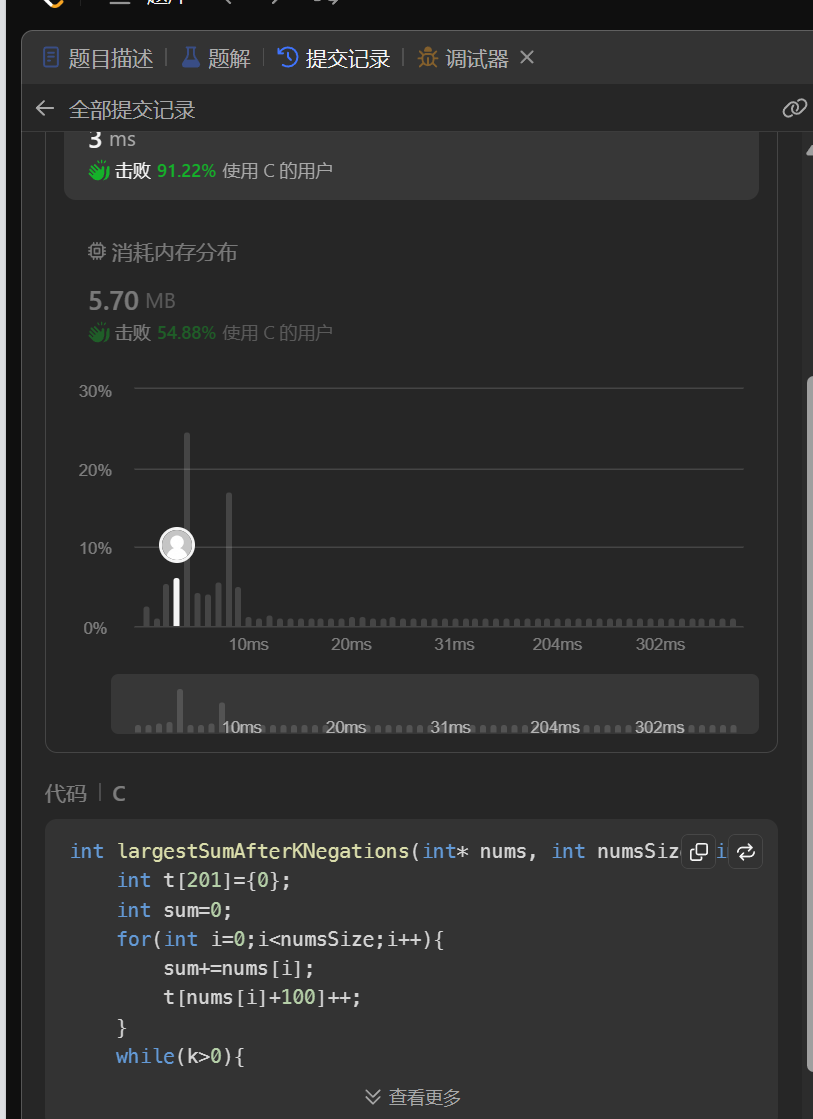Expand the code with 查看更多
Viewport: 813px width, 1119px height.
click(413, 1097)
